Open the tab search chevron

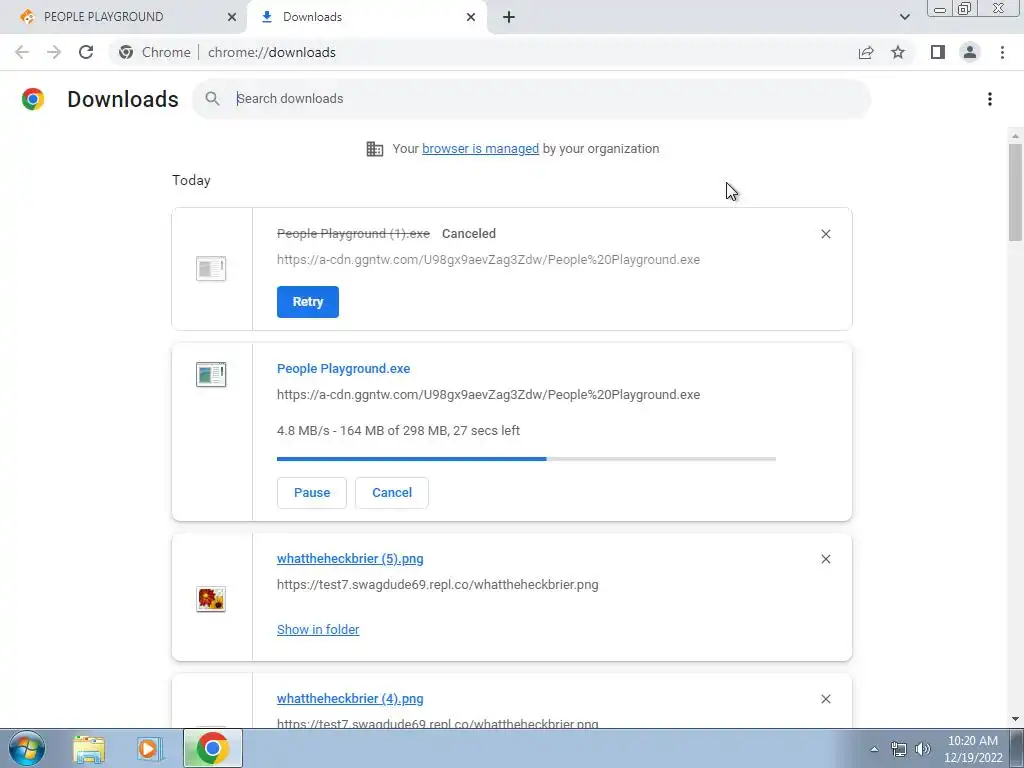click(x=904, y=17)
